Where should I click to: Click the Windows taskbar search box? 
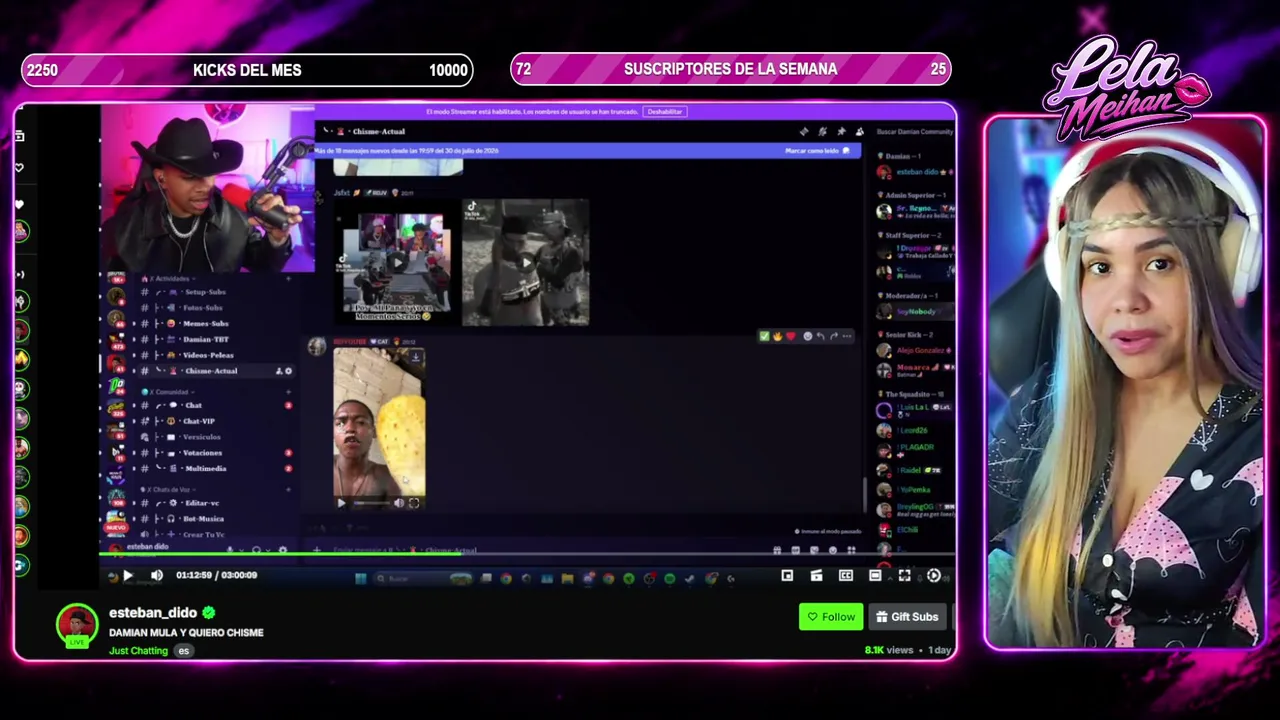(x=423, y=578)
